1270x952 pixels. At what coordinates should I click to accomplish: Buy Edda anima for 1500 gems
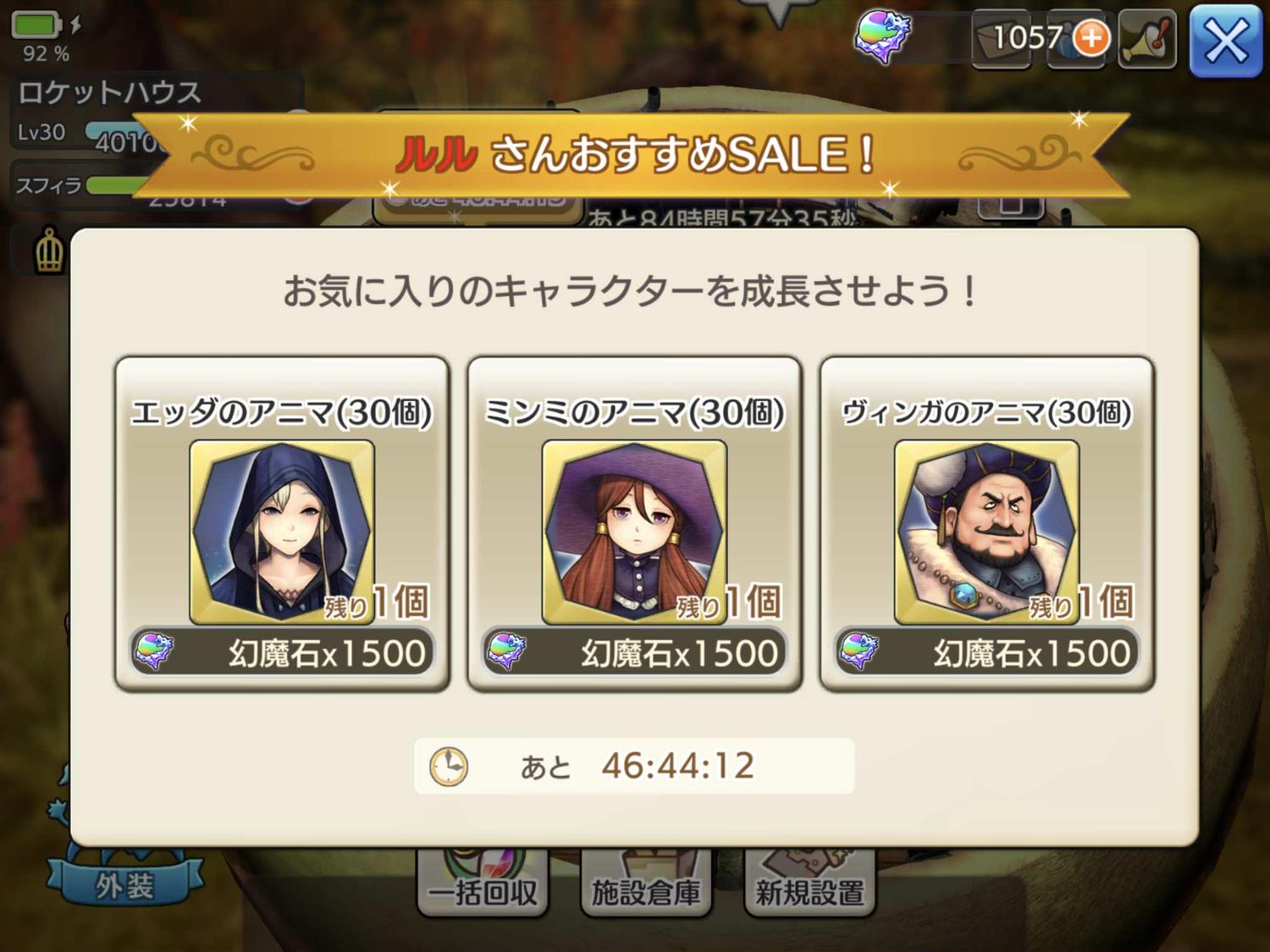pyautogui.click(x=282, y=652)
